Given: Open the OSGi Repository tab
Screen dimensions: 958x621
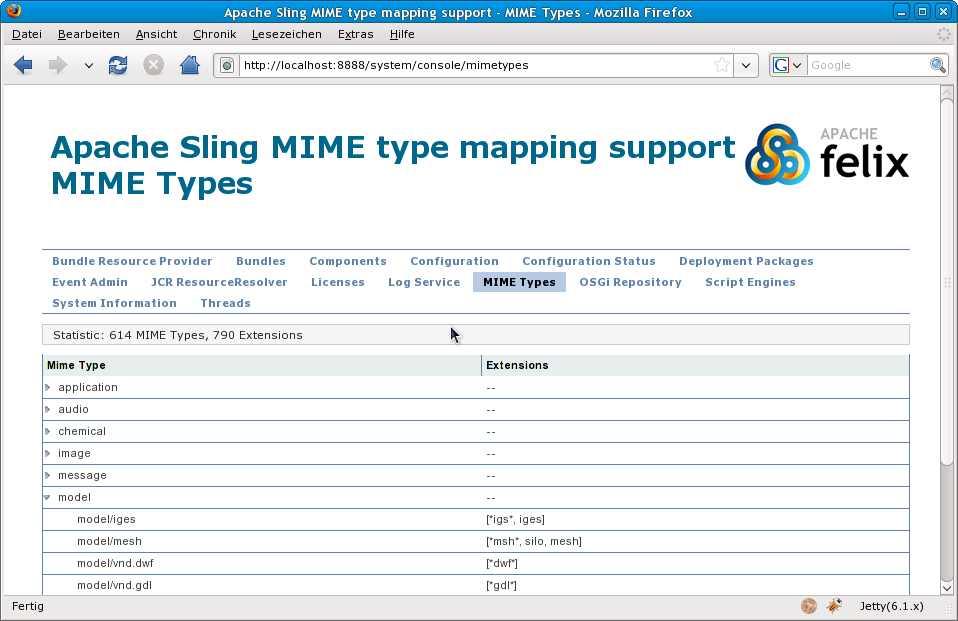Looking at the screenshot, I should tap(630, 282).
